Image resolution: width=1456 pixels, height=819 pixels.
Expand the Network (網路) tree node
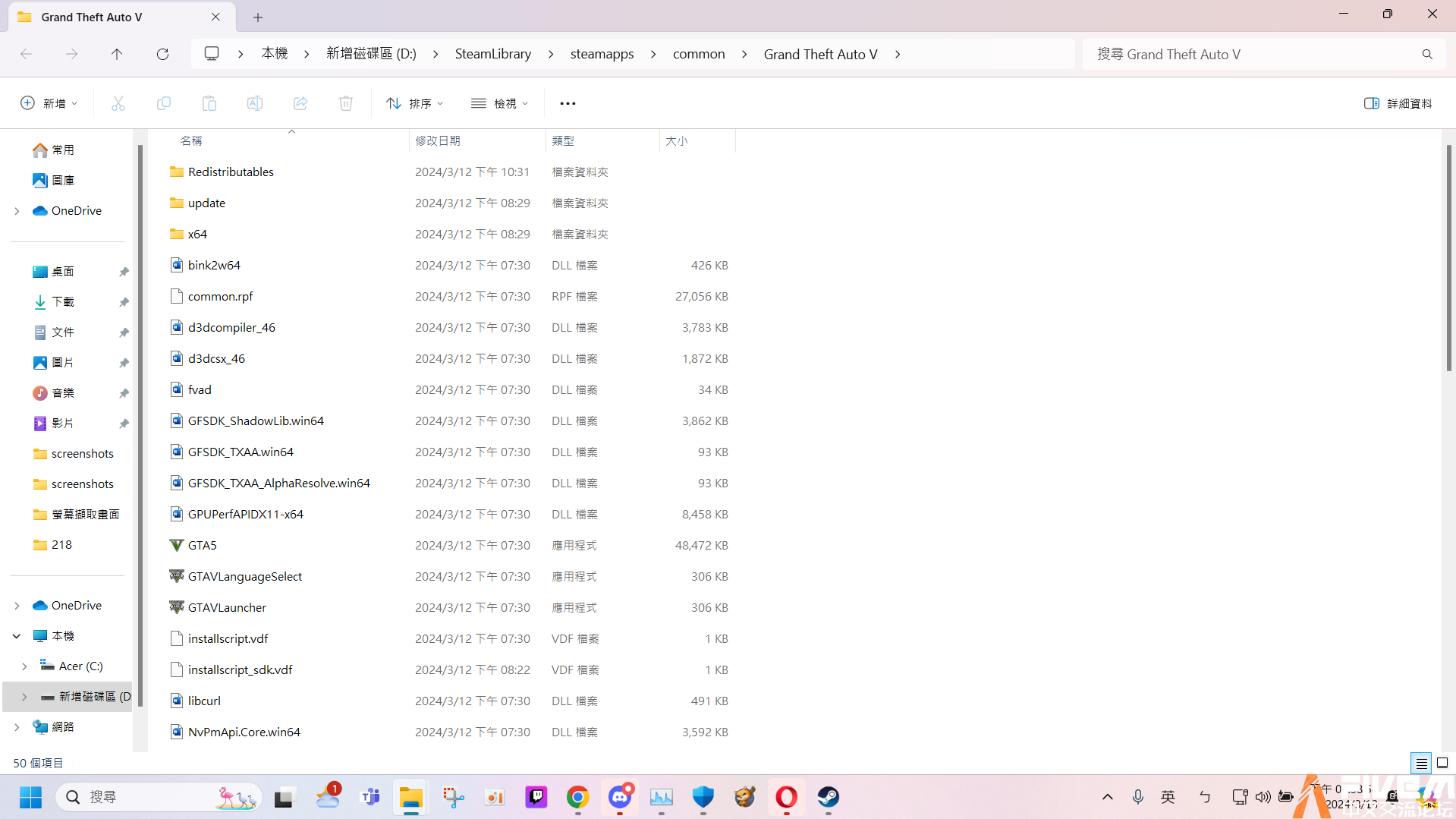point(17,727)
